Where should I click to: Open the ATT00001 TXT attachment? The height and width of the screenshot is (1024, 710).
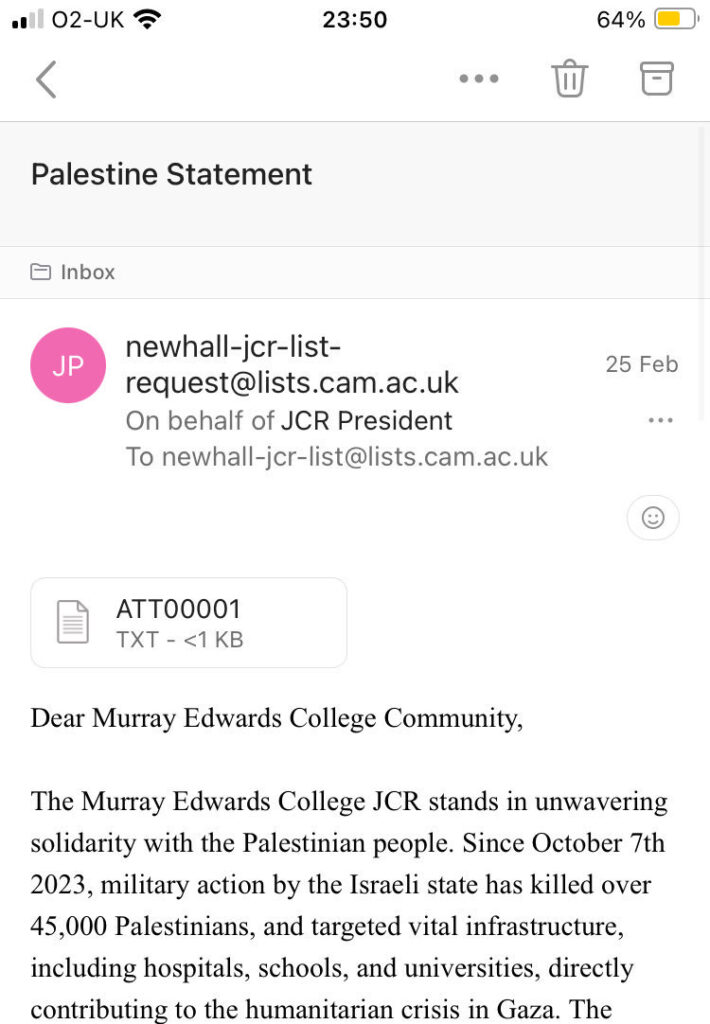[189, 622]
